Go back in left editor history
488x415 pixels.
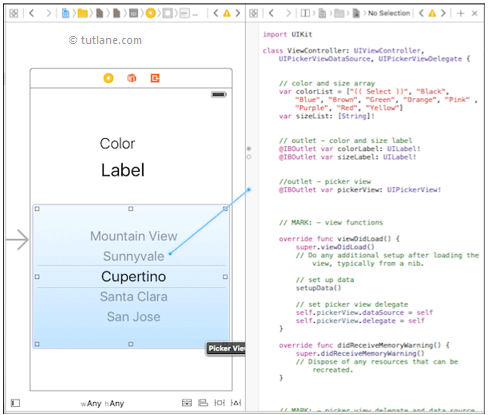[x=32, y=13]
